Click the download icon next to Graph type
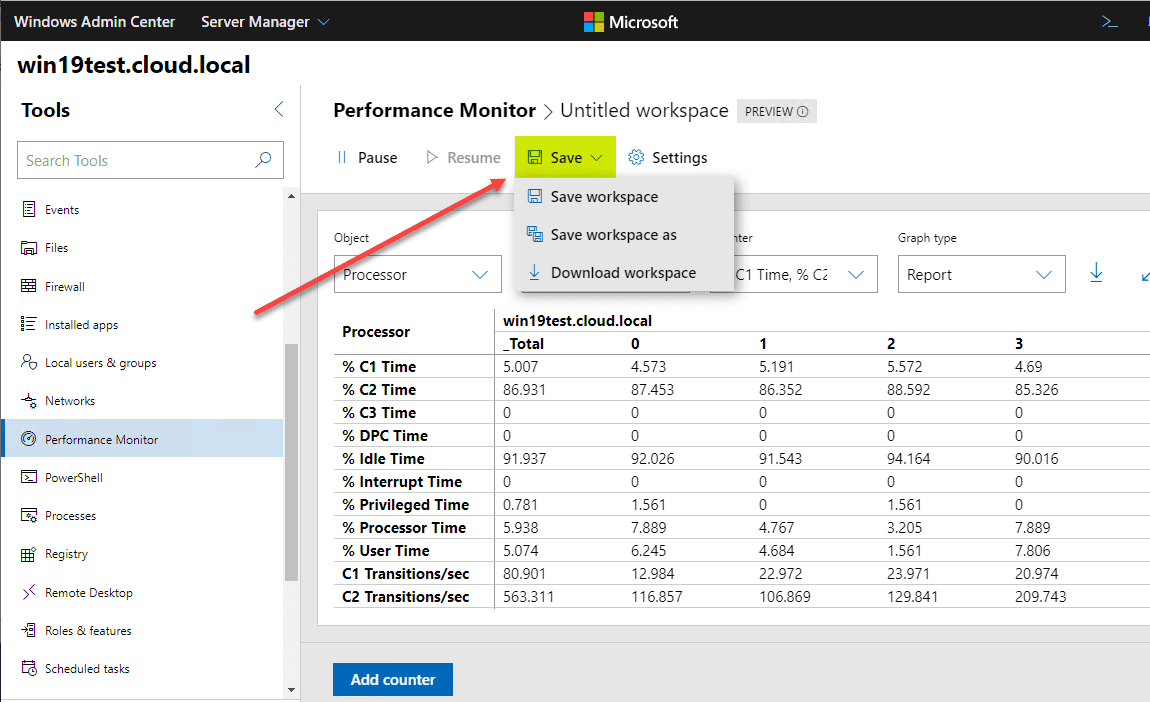 pyautogui.click(x=1095, y=273)
